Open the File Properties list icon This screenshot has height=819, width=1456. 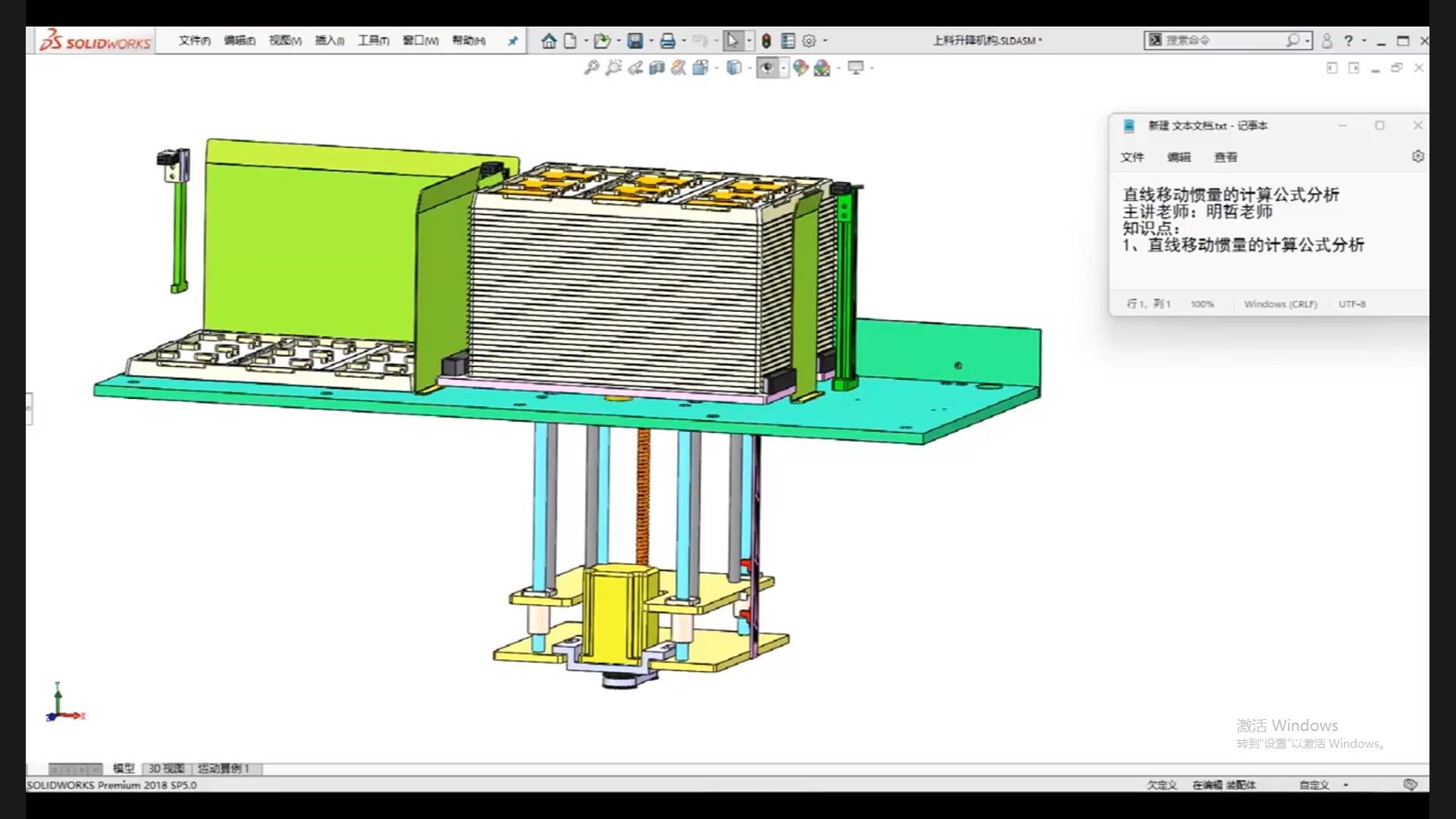[x=788, y=41]
